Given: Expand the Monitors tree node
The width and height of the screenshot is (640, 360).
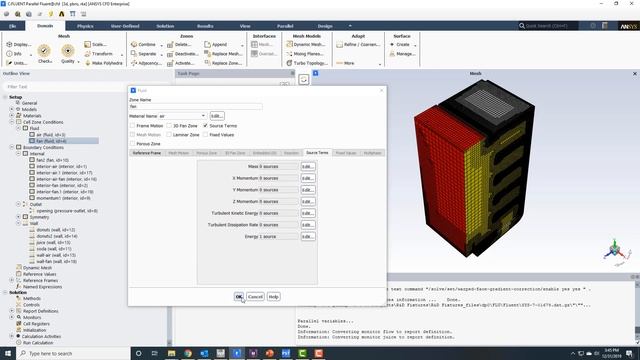Looking at the screenshot, I should pos(12,317).
